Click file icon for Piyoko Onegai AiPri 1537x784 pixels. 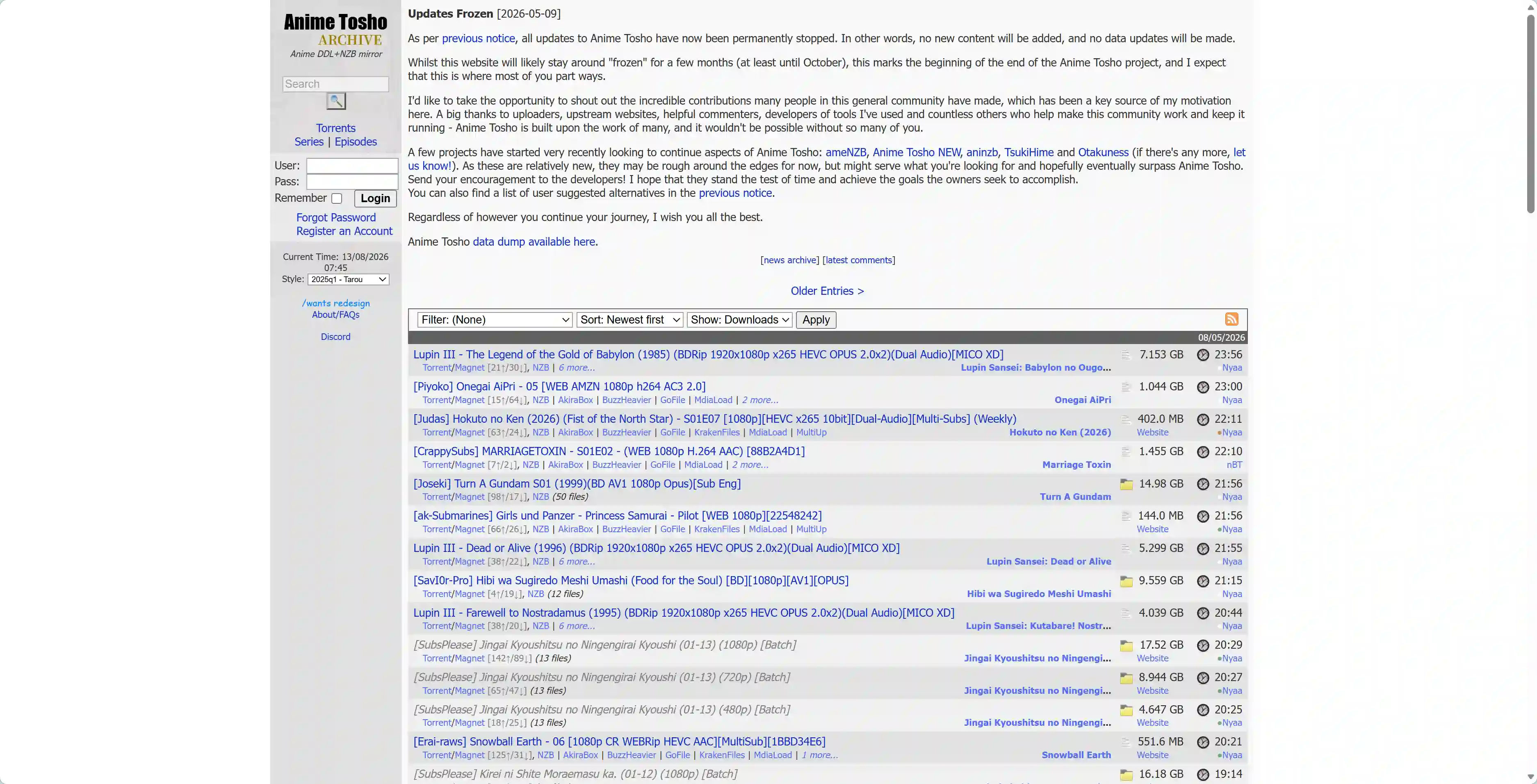1126,387
